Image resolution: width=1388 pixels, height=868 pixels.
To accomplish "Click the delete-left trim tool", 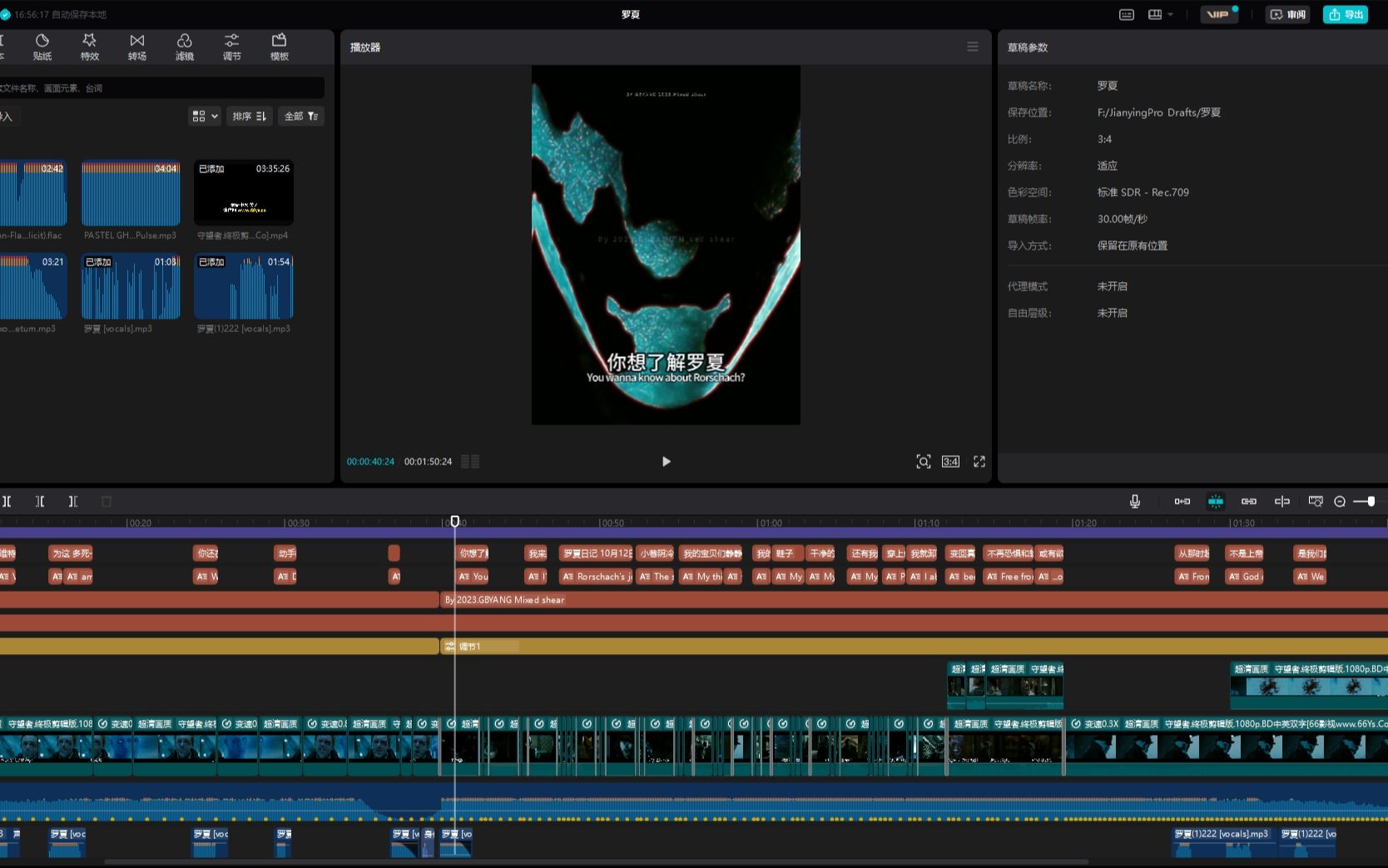I will (x=40, y=501).
